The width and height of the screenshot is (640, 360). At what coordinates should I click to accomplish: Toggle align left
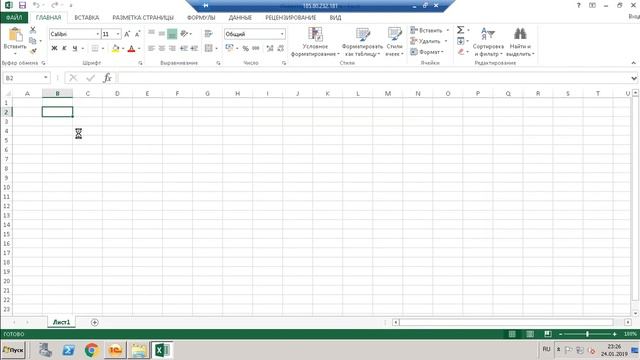[151, 49]
